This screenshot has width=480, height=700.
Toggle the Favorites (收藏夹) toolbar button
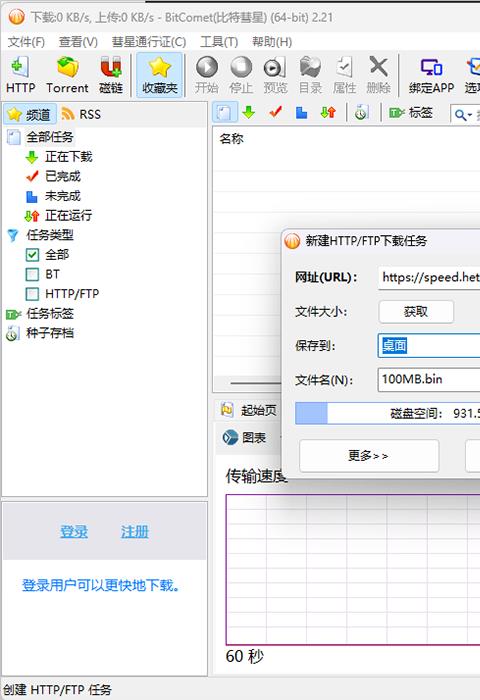click(160, 75)
